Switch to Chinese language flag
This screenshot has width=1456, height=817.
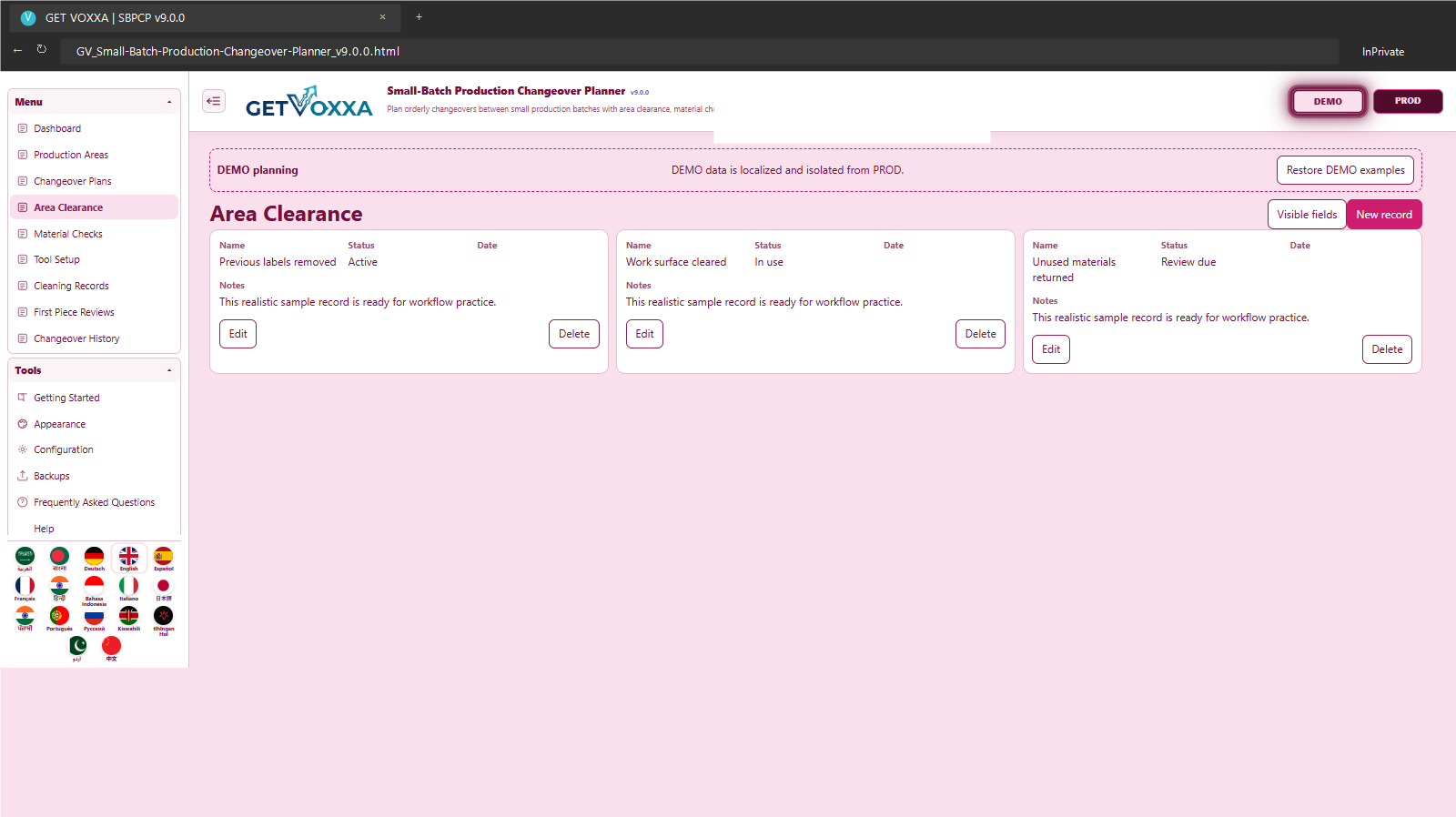(111, 649)
